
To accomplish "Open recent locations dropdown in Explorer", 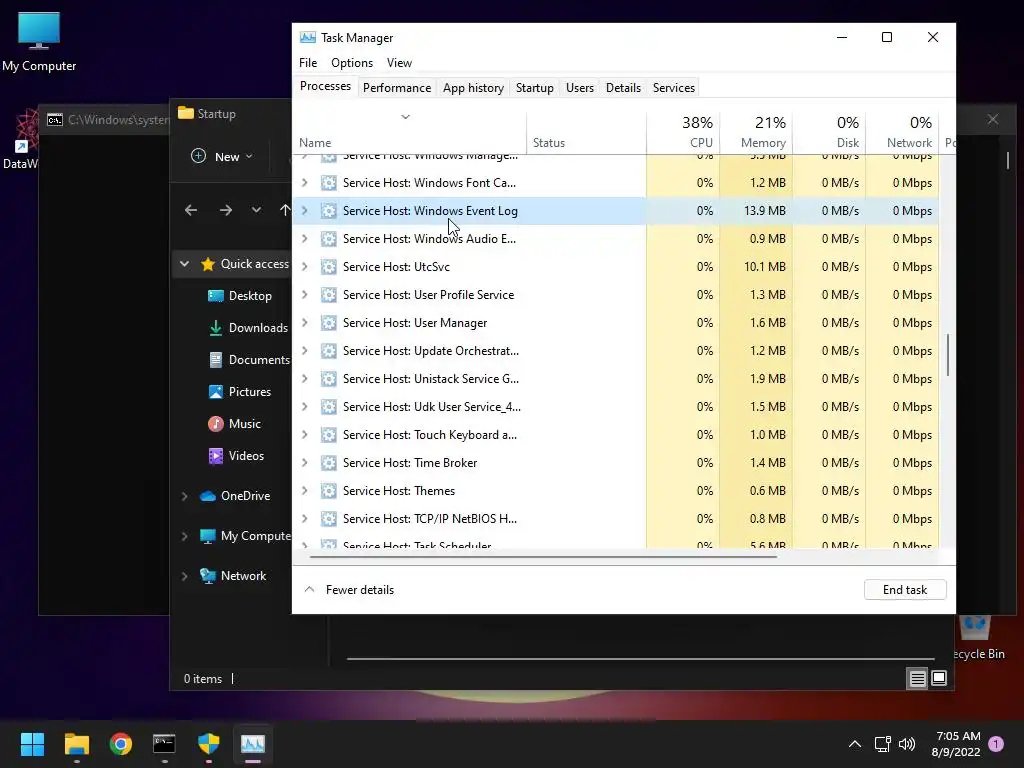I will click(256, 210).
